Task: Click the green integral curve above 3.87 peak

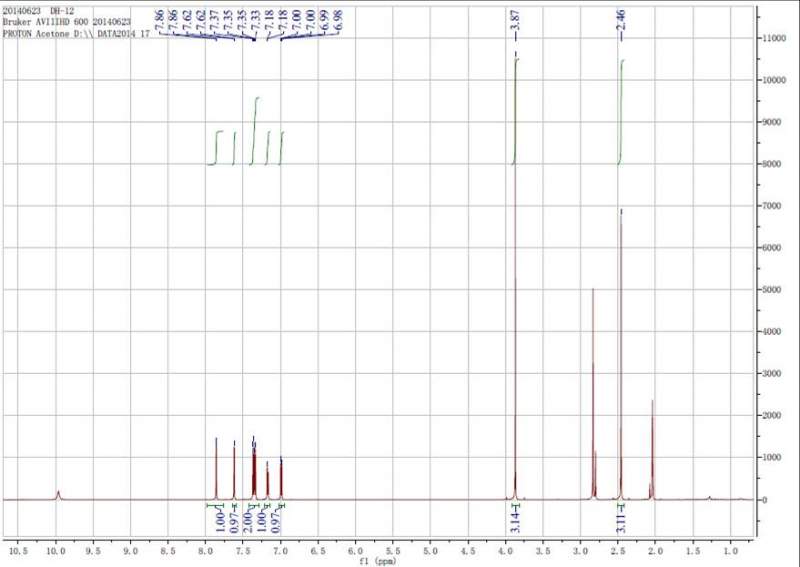Action: click(x=515, y=112)
